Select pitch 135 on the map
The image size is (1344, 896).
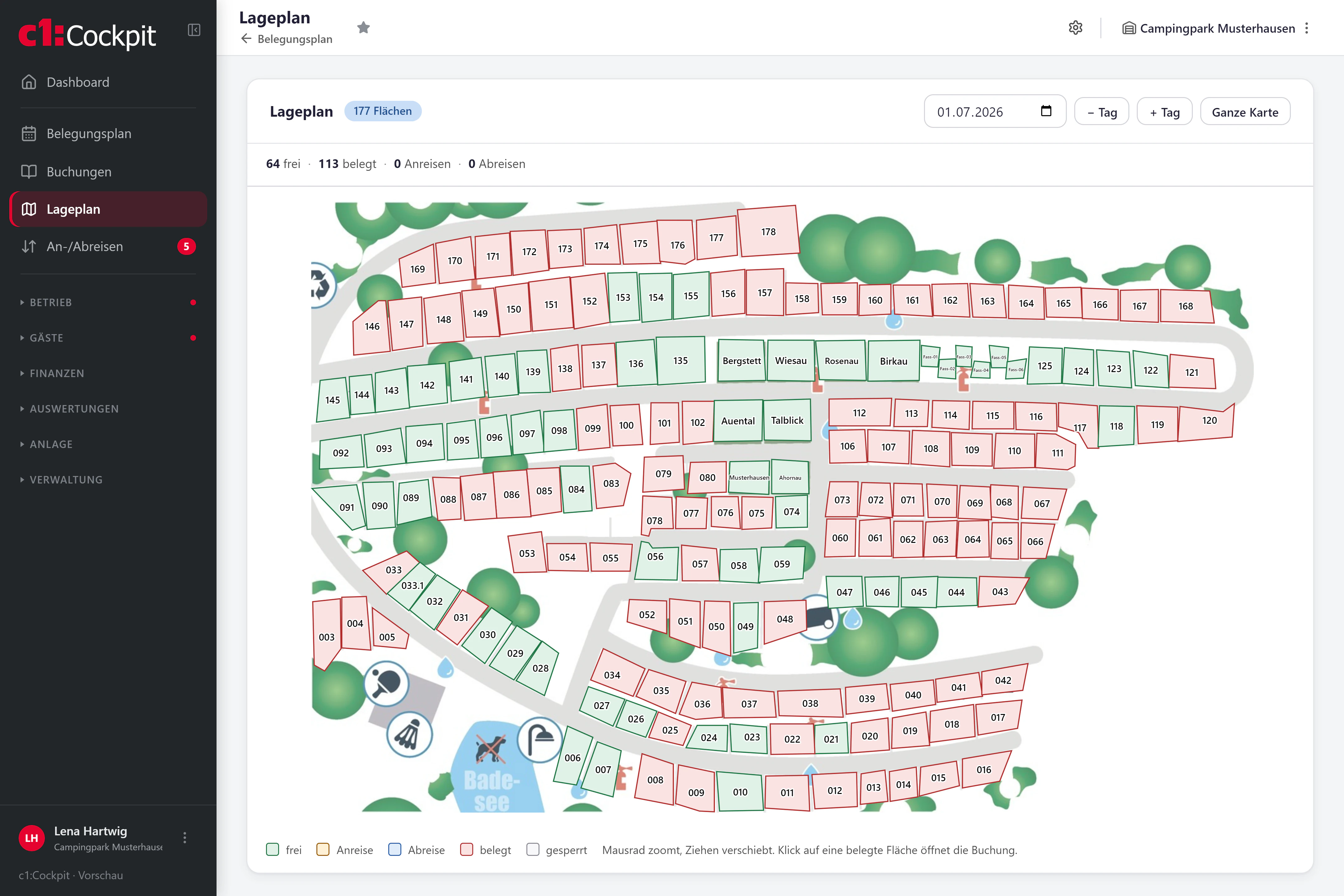pyautogui.click(x=681, y=361)
